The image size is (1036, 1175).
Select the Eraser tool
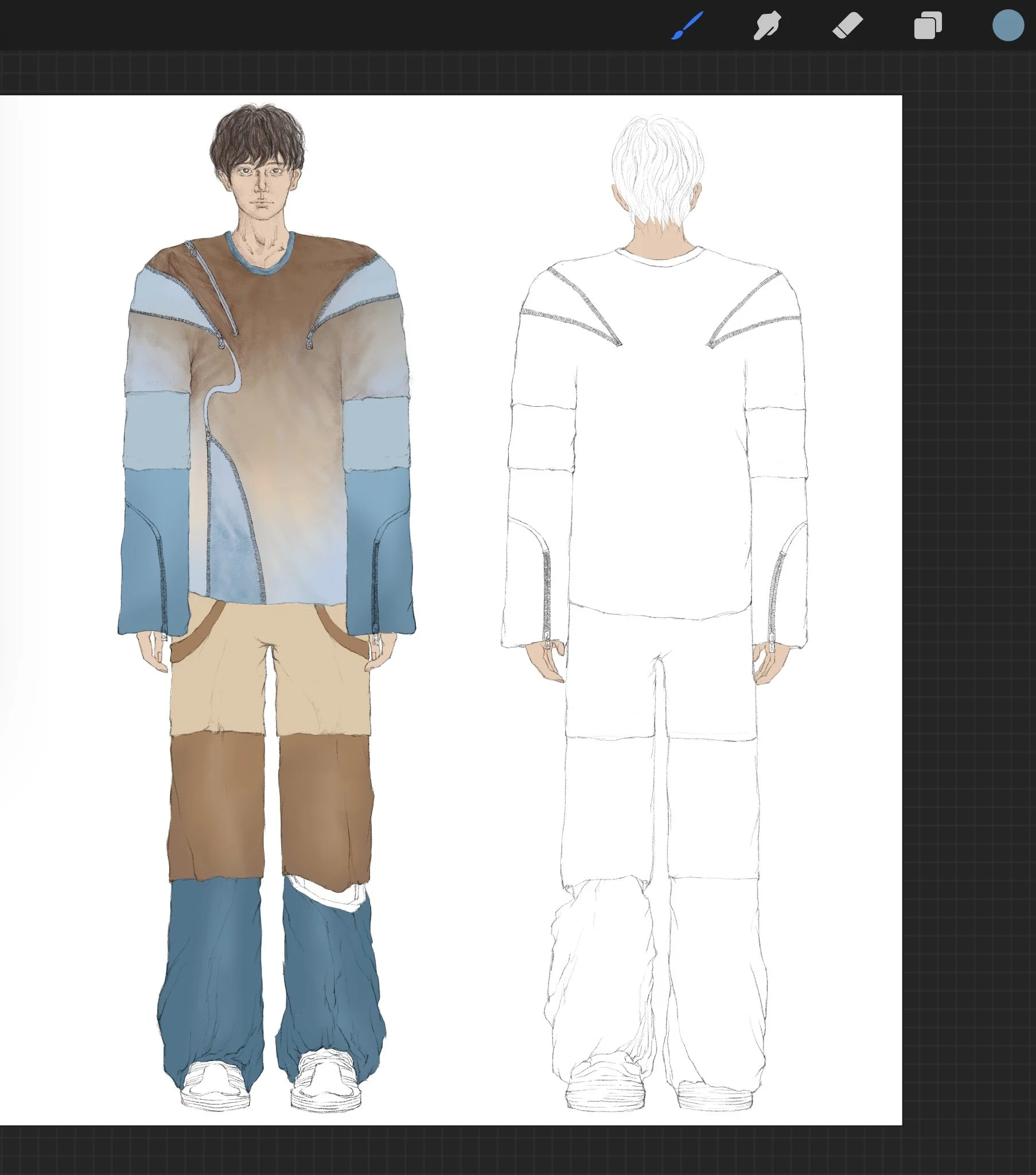pyautogui.click(x=847, y=26)
